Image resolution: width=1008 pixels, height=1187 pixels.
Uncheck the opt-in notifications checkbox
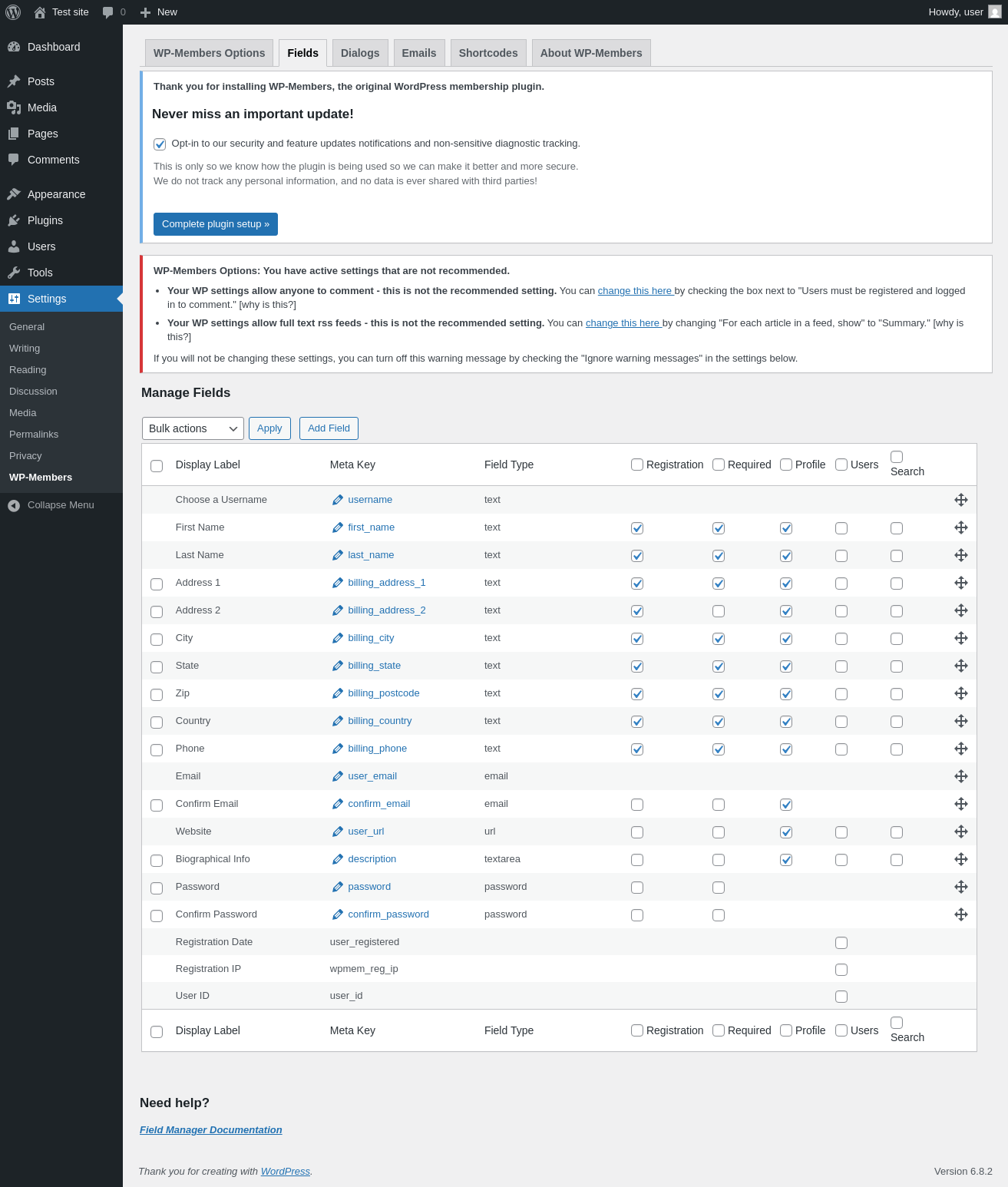pyautogui.click(x=160, y=144)
